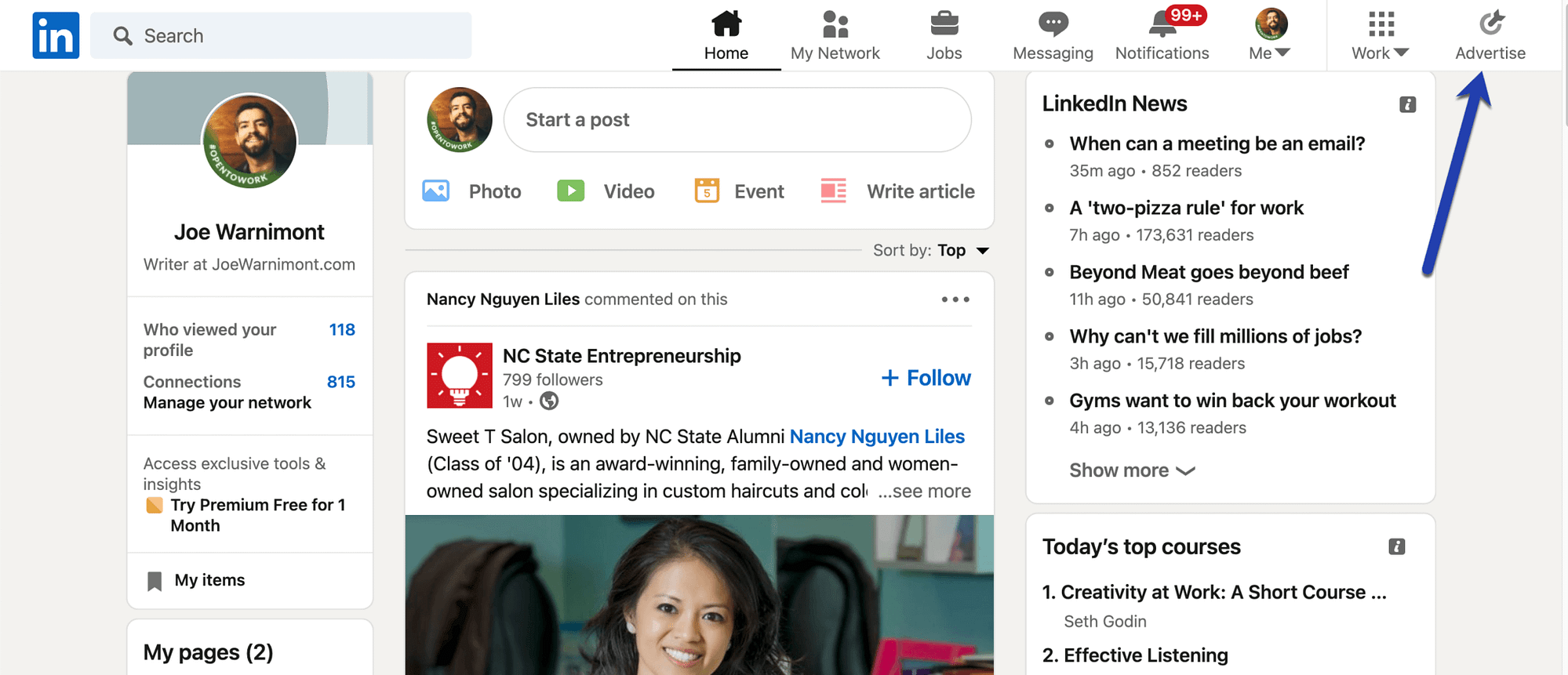1568x675 pixels.
Task: Open Connections count 815
Action: point(341,382)
